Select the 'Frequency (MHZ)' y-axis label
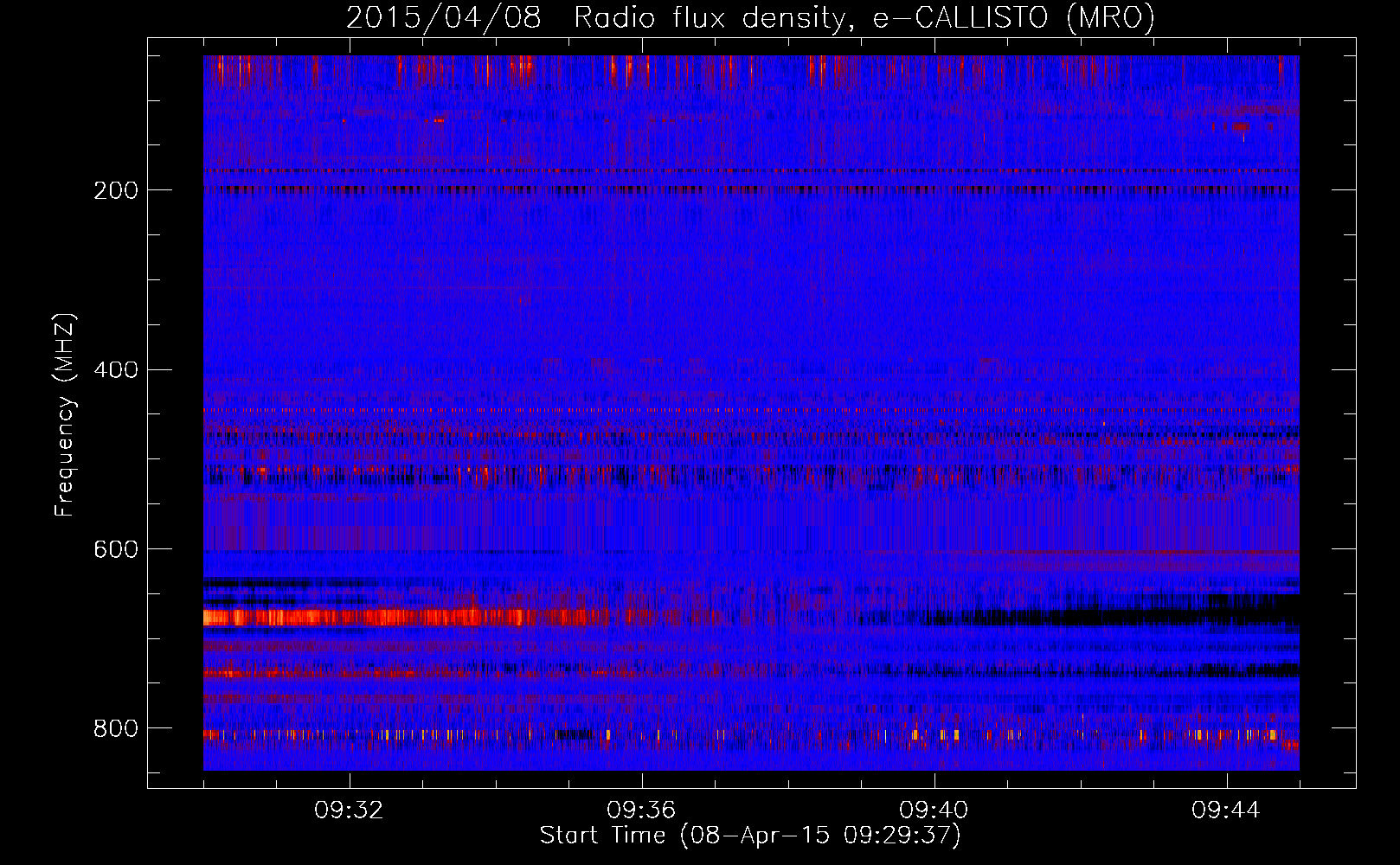Viewport: 1400px width, 865px height. (65, 414)
